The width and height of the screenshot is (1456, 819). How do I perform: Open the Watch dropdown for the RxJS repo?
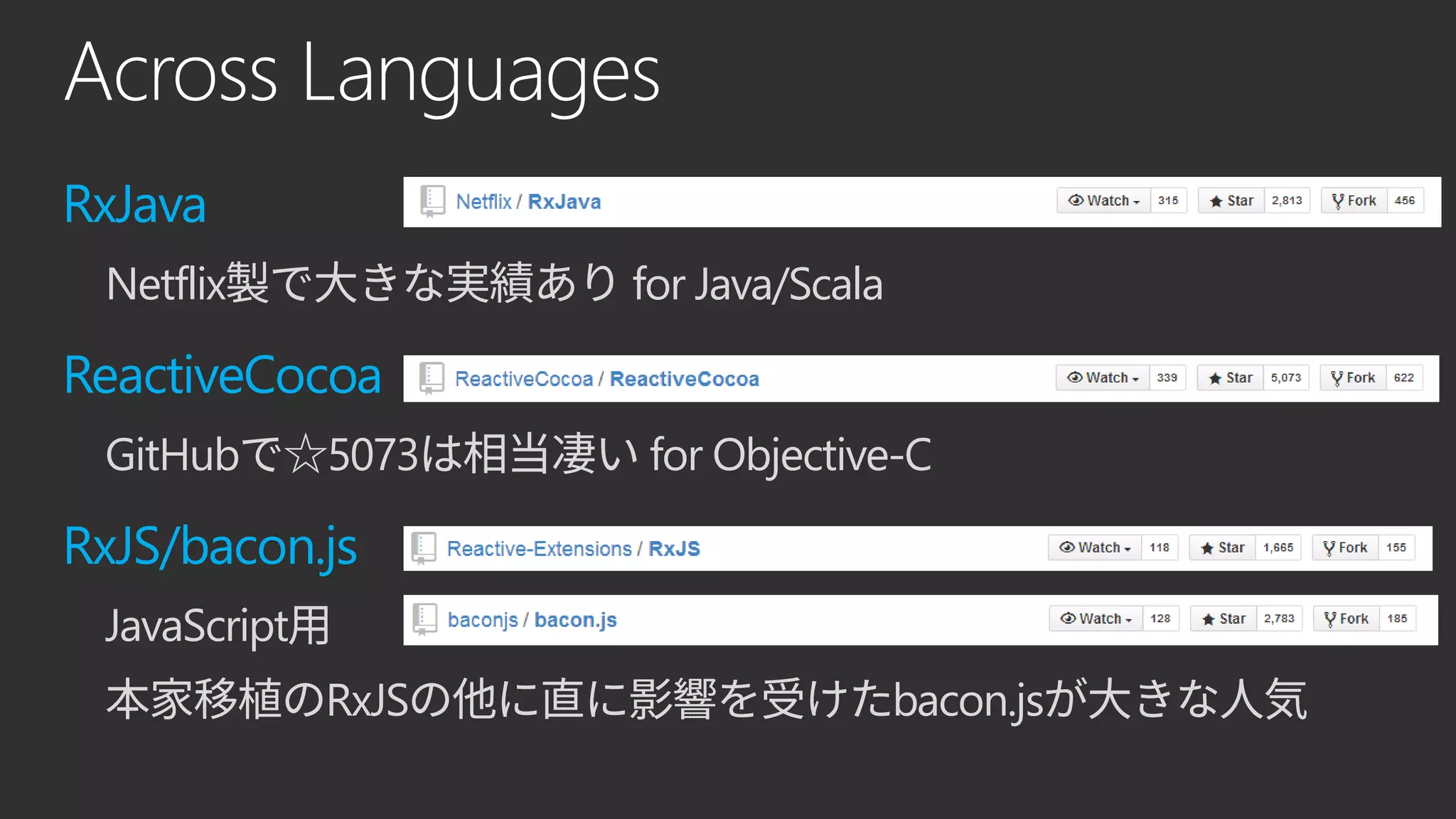[x=1095, y=547]
